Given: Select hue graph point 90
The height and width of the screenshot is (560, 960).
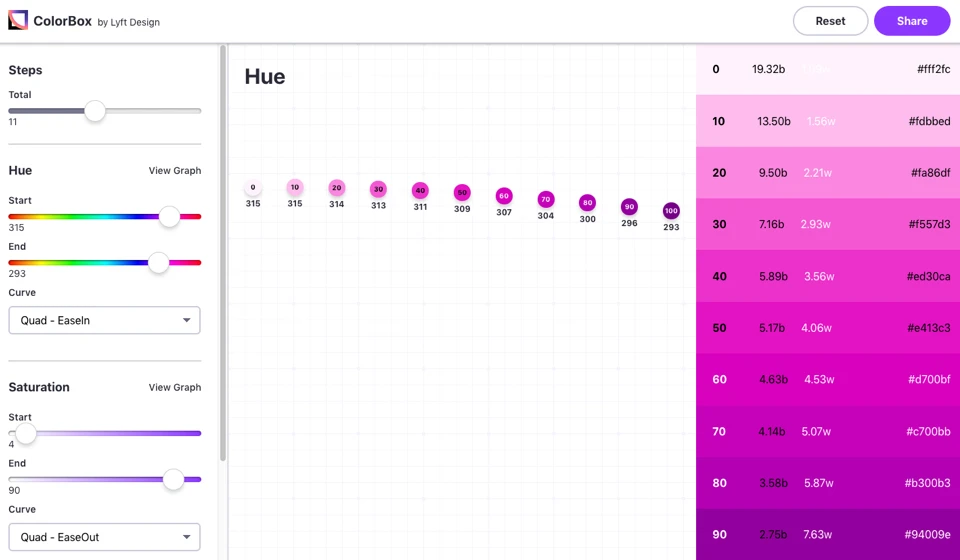Looking at the screenshot, I should (x=629, y=207).
